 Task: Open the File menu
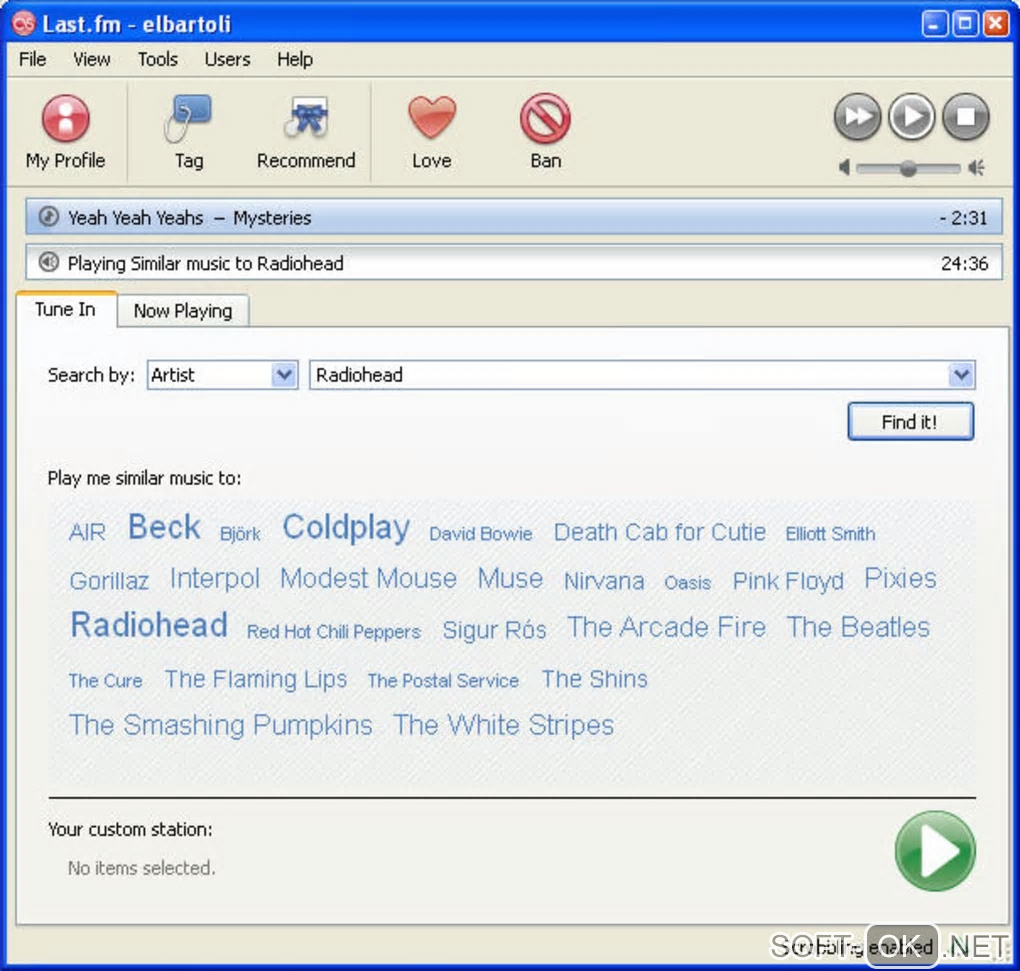click(x=33, y=59)
